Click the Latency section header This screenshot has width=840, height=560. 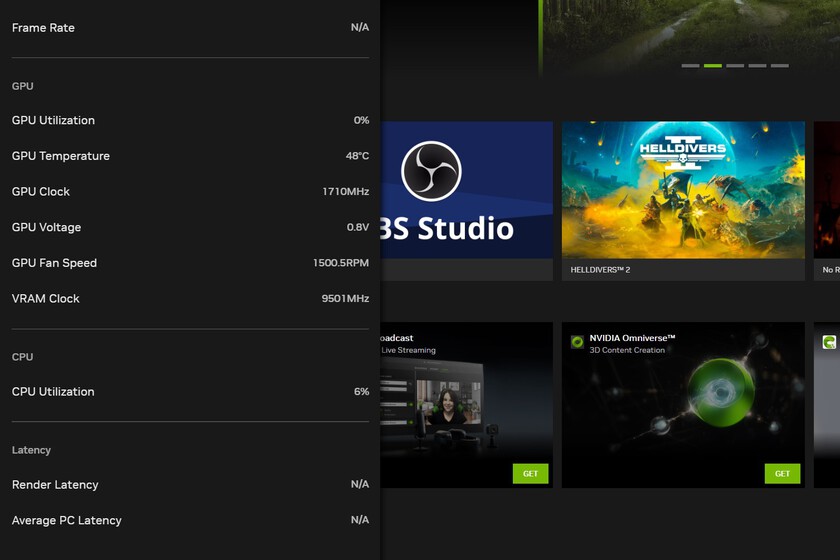tap(31, 450)
